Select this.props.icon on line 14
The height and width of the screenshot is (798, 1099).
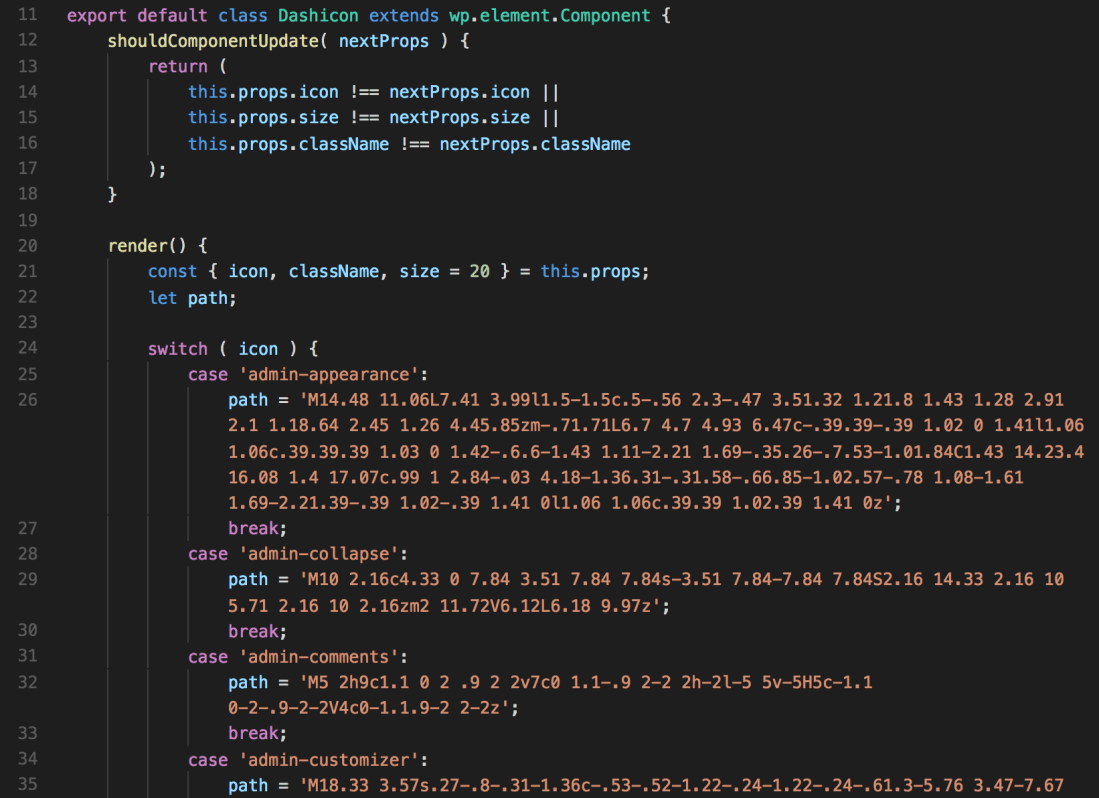tap(261, 91)
